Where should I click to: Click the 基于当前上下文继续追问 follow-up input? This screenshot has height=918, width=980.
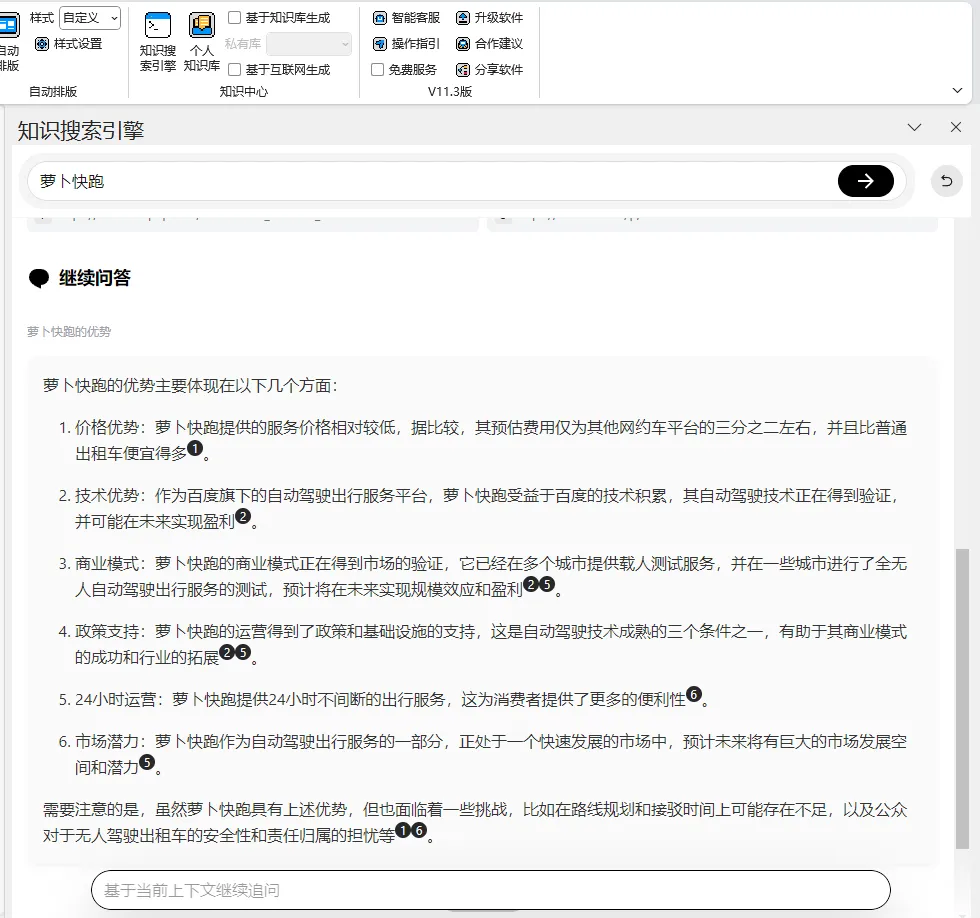[x=491, y=890]
